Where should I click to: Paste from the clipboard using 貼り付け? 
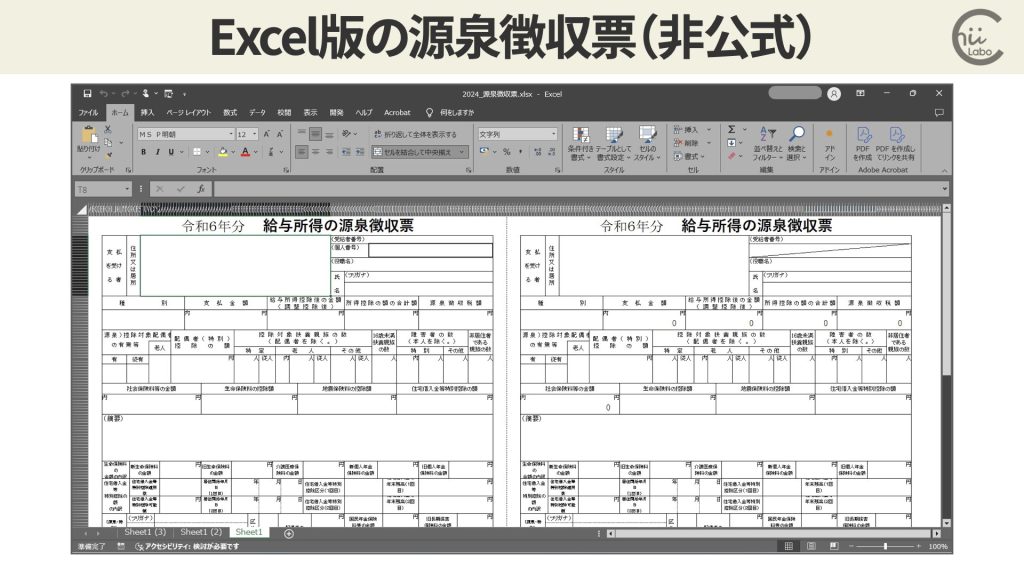(x=88, y=140)
